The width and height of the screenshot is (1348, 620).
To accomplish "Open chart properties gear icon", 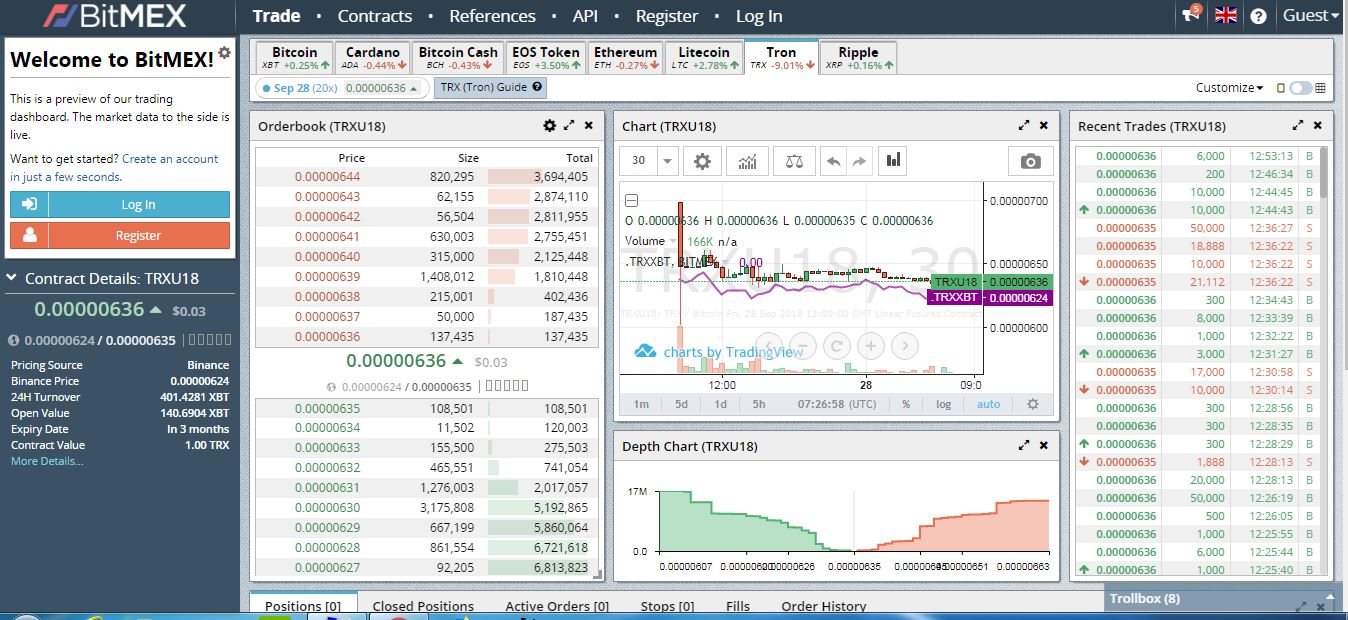I will point(703,161).
